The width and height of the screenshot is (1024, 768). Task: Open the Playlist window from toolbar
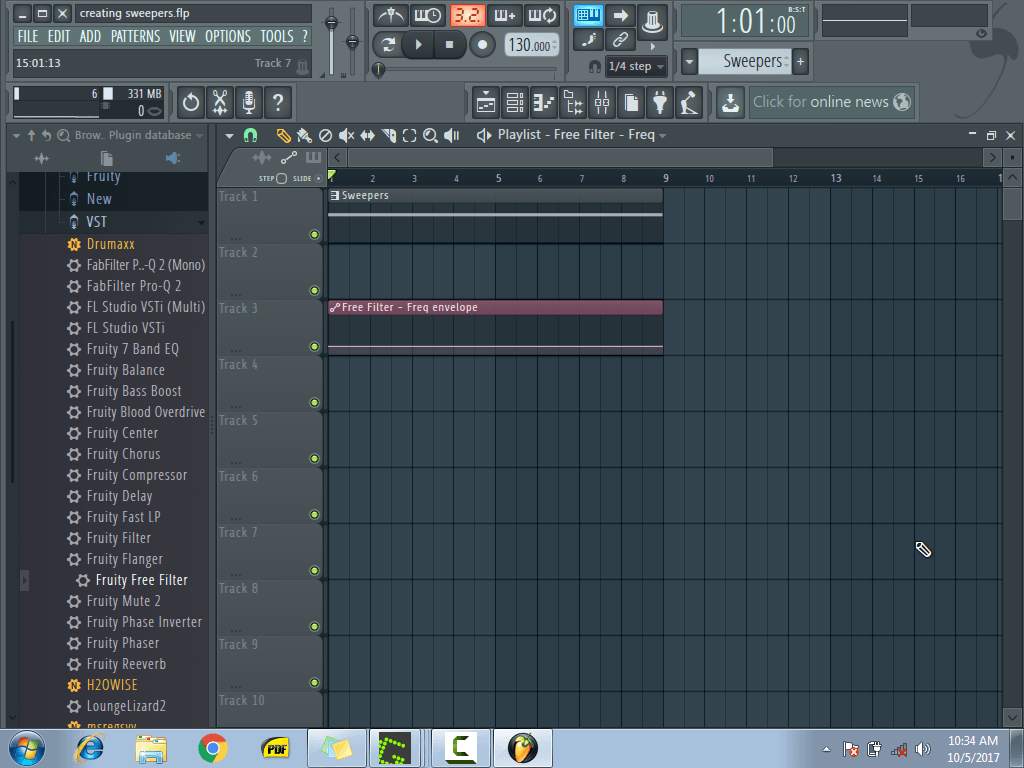(486, 102)
